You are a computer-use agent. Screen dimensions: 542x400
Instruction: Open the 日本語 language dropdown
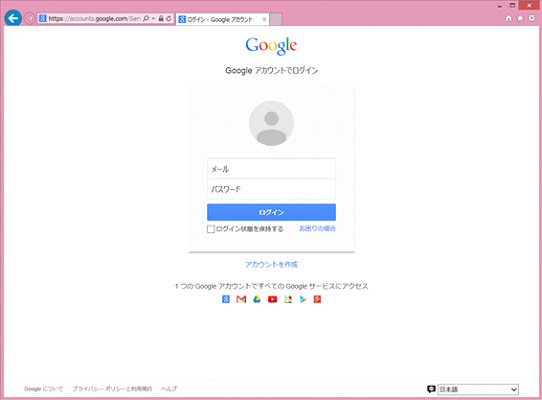[478, 389]
